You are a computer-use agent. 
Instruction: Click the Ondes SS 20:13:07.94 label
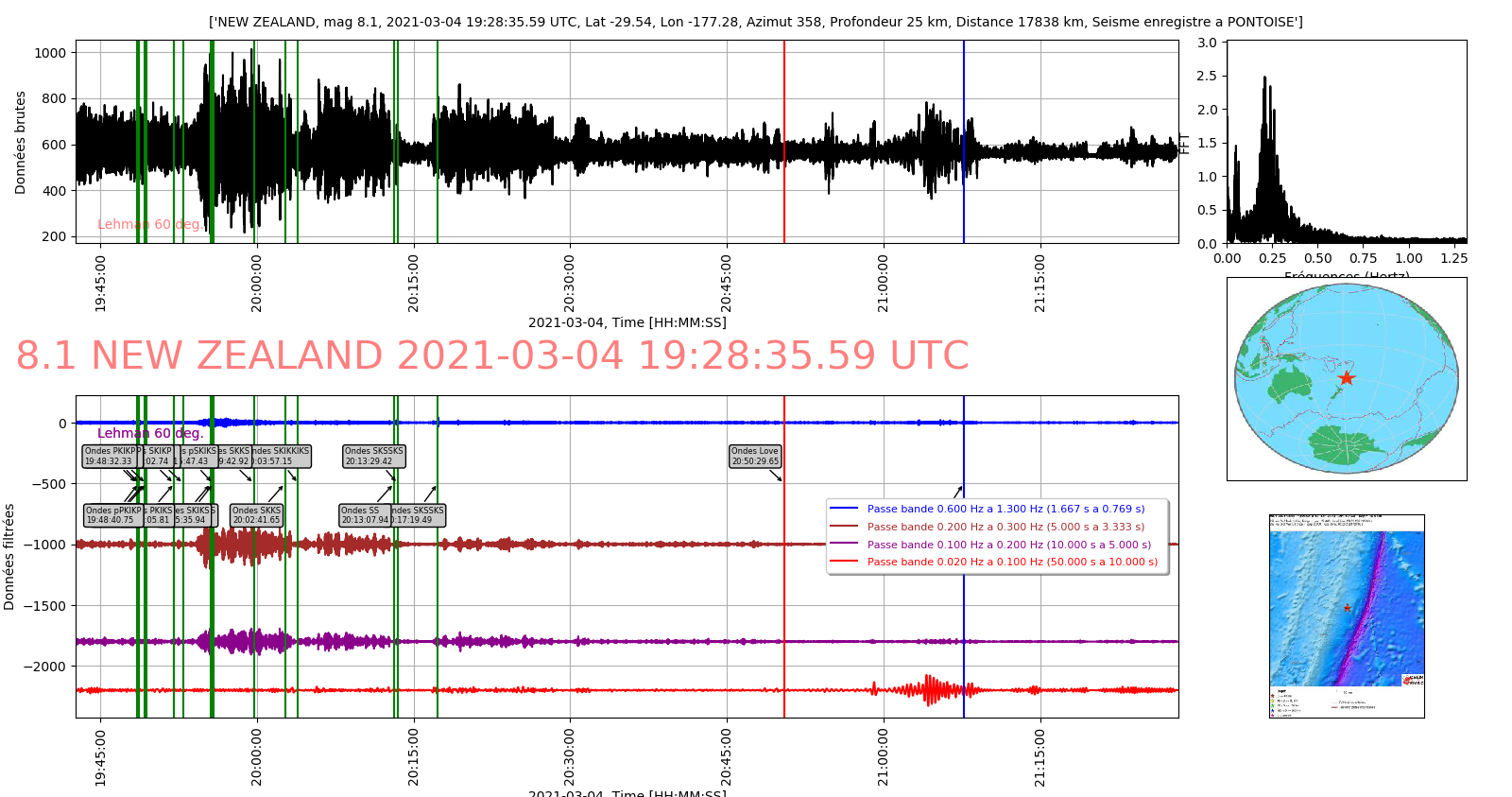pyautogui.click(x=364, y=515)
